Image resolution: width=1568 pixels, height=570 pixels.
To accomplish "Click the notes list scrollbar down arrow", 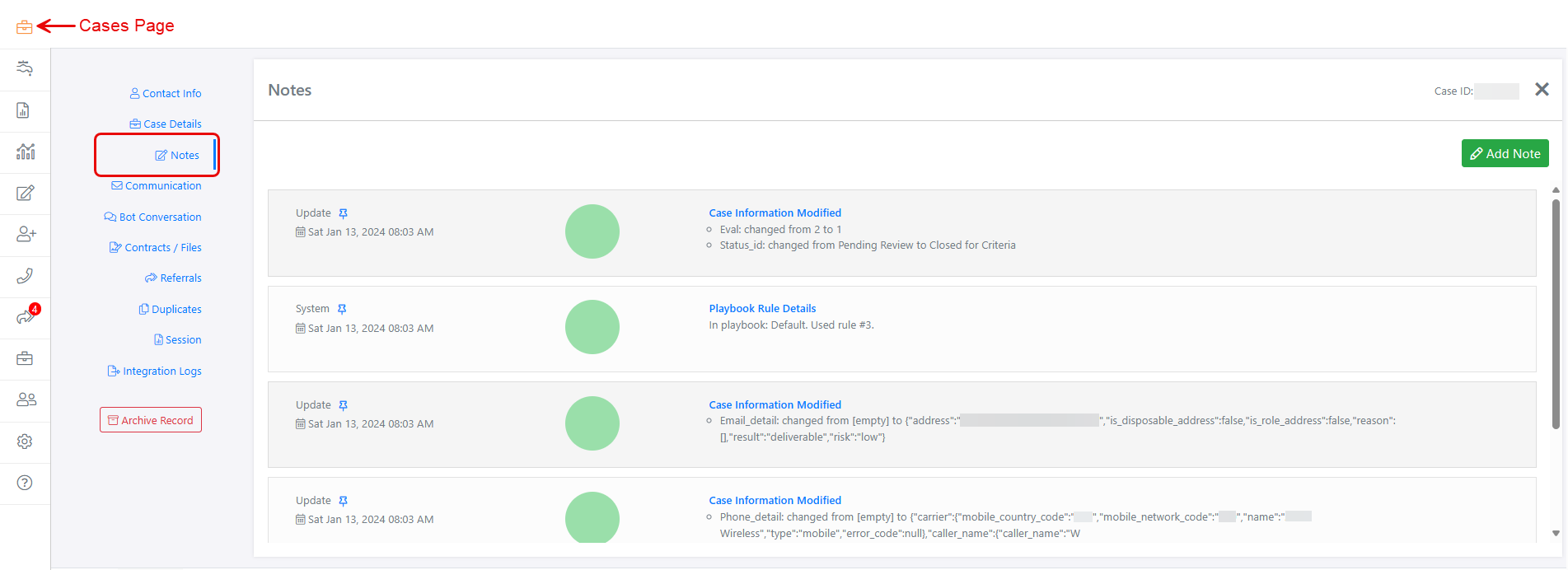I will [1556, 533].
